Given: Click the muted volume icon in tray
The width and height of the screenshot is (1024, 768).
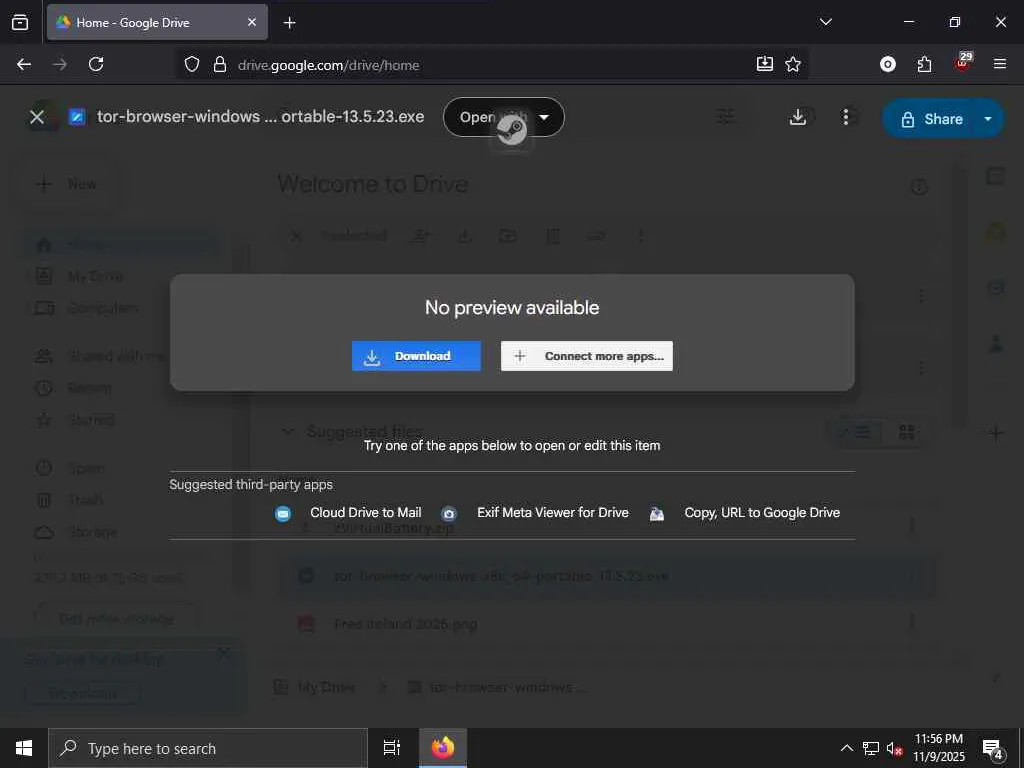Looking at the screenshot, I should [x=894, y=748].
